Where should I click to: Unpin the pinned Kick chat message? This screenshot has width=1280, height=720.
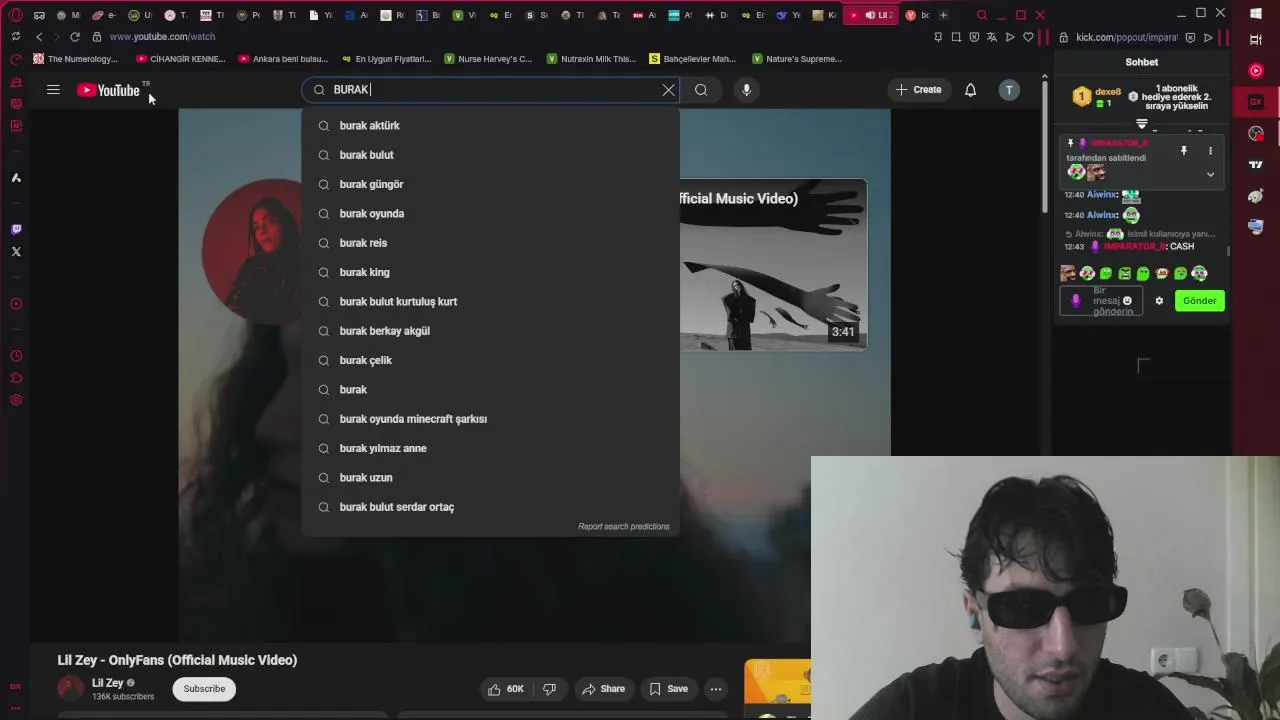1184,151
